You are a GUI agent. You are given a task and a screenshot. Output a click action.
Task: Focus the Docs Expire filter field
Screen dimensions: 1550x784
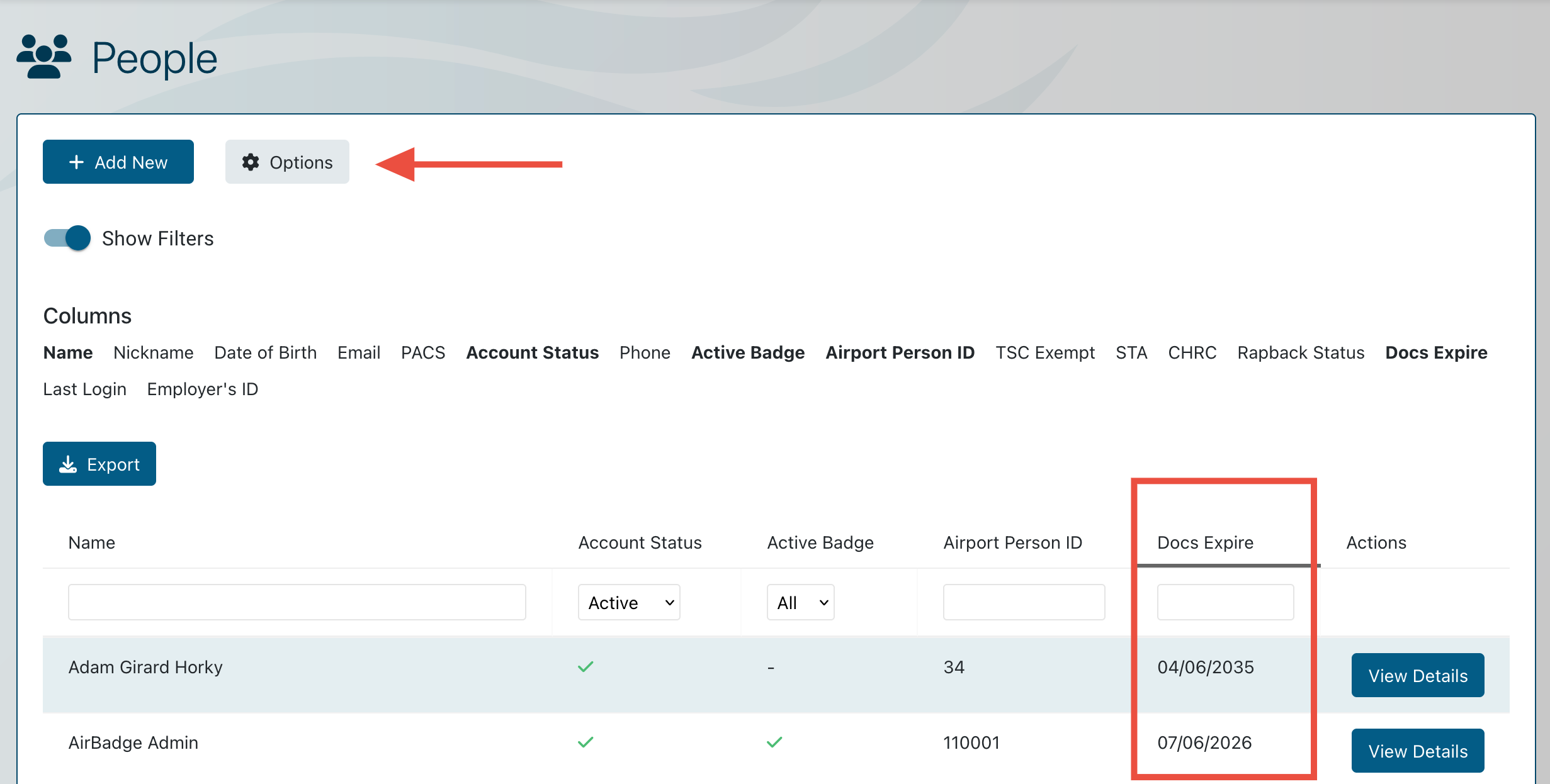(1225, 602)
